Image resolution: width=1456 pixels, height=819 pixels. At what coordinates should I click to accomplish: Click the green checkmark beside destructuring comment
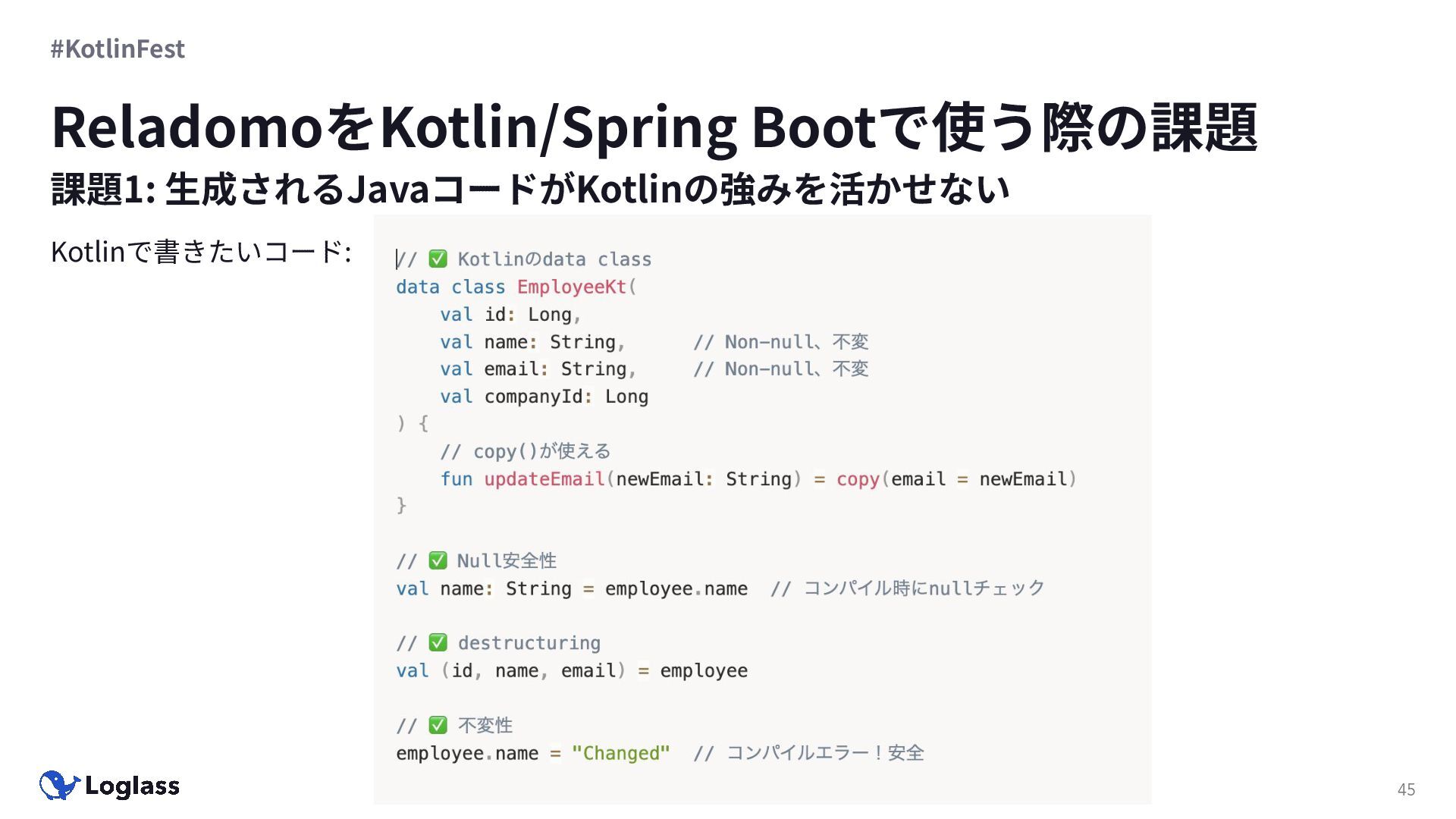(x=438, y=642)
